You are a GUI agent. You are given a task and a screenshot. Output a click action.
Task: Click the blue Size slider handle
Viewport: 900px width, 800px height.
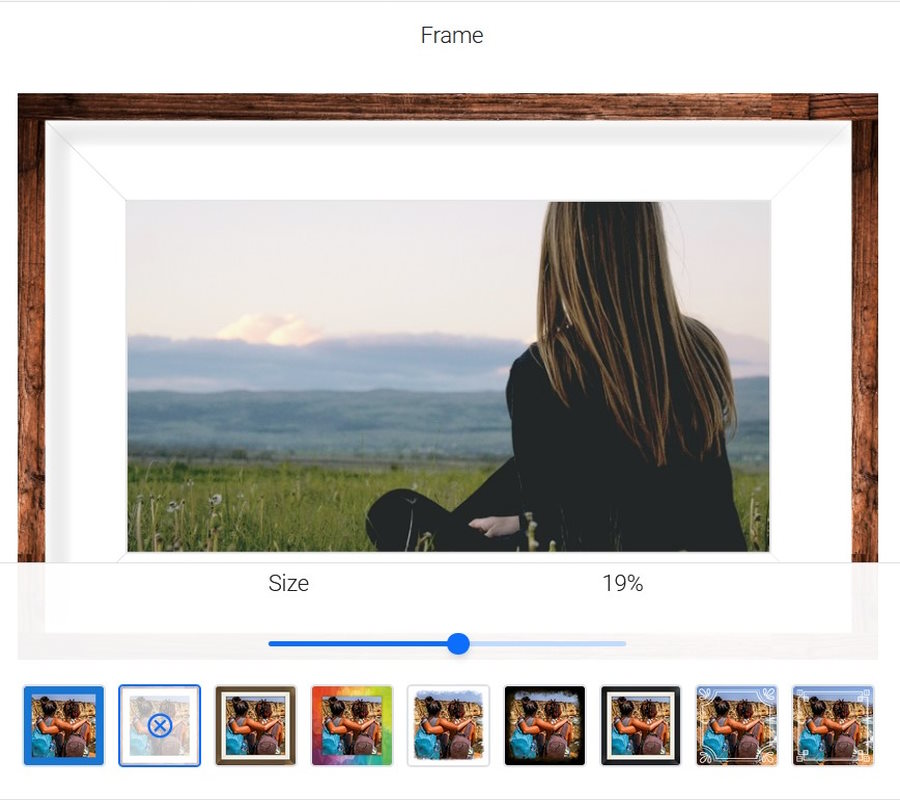tap(458, 643)
